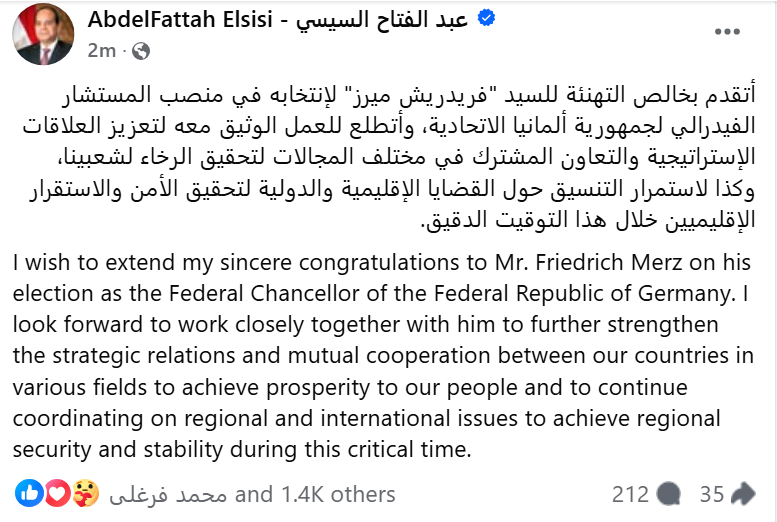
Task: Open the three-dots post options menu
Action: pyautogui.click(x=727, y=32)
